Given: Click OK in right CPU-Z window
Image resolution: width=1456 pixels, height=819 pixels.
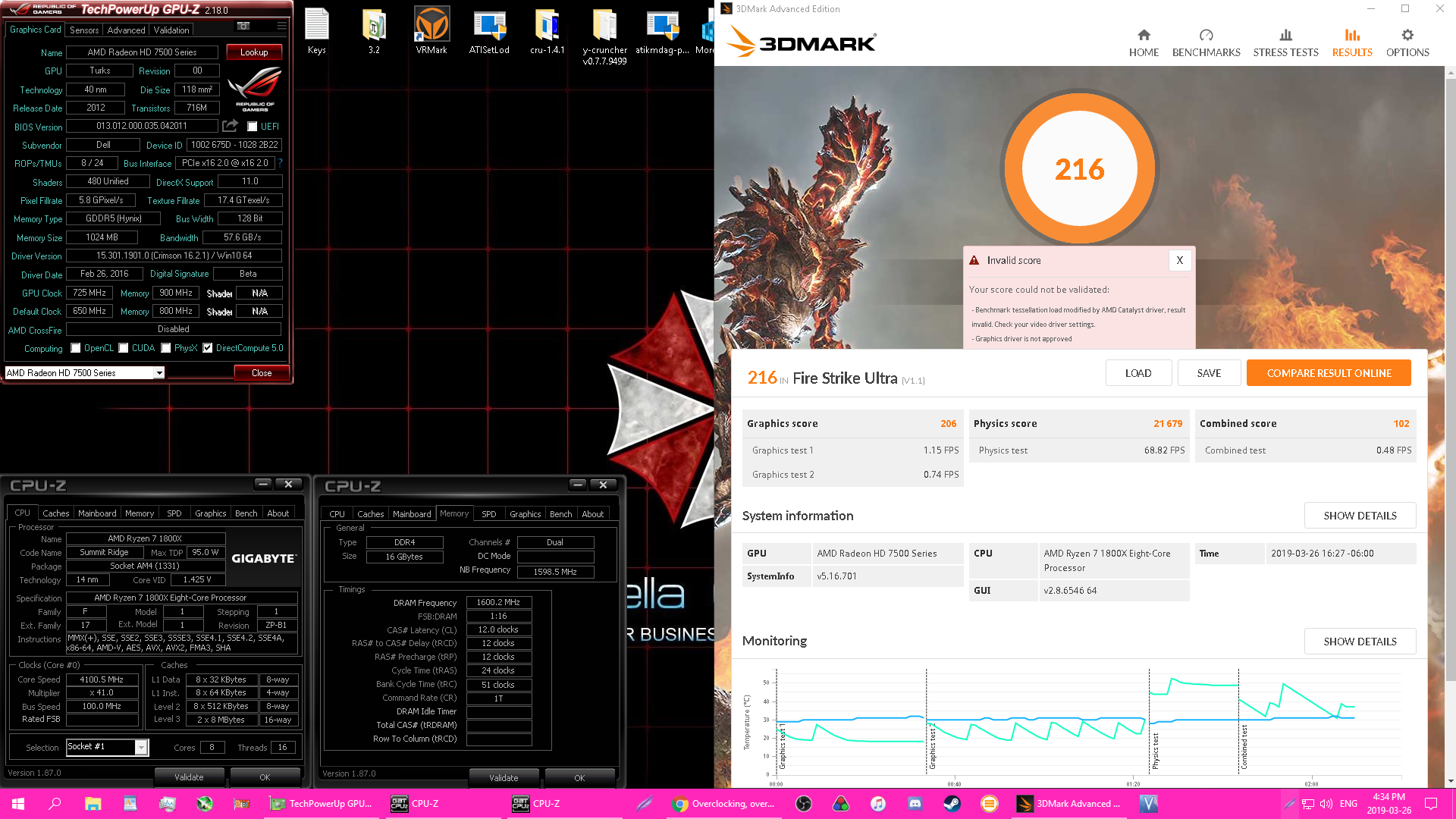Looking at the screenshot, I should pyautogui.click(x=579, y=778).
